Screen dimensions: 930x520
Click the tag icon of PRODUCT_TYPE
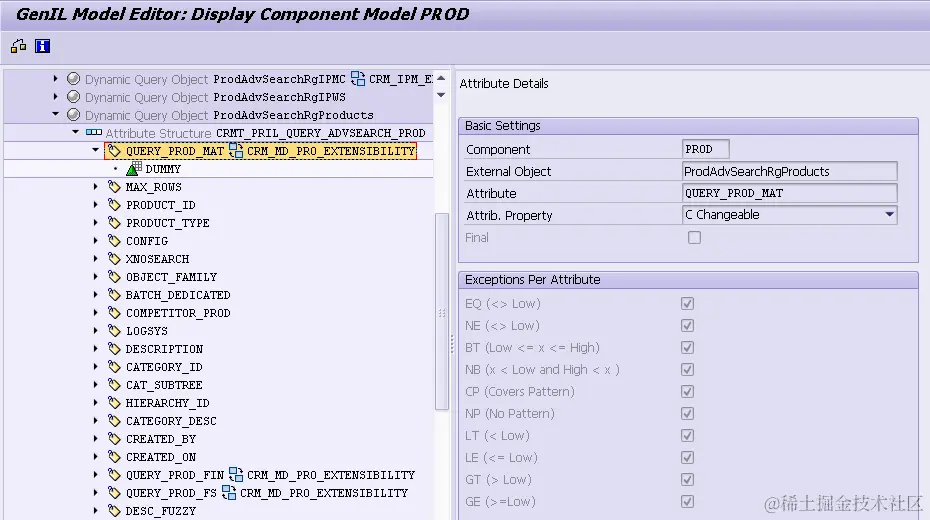(114, 223)
